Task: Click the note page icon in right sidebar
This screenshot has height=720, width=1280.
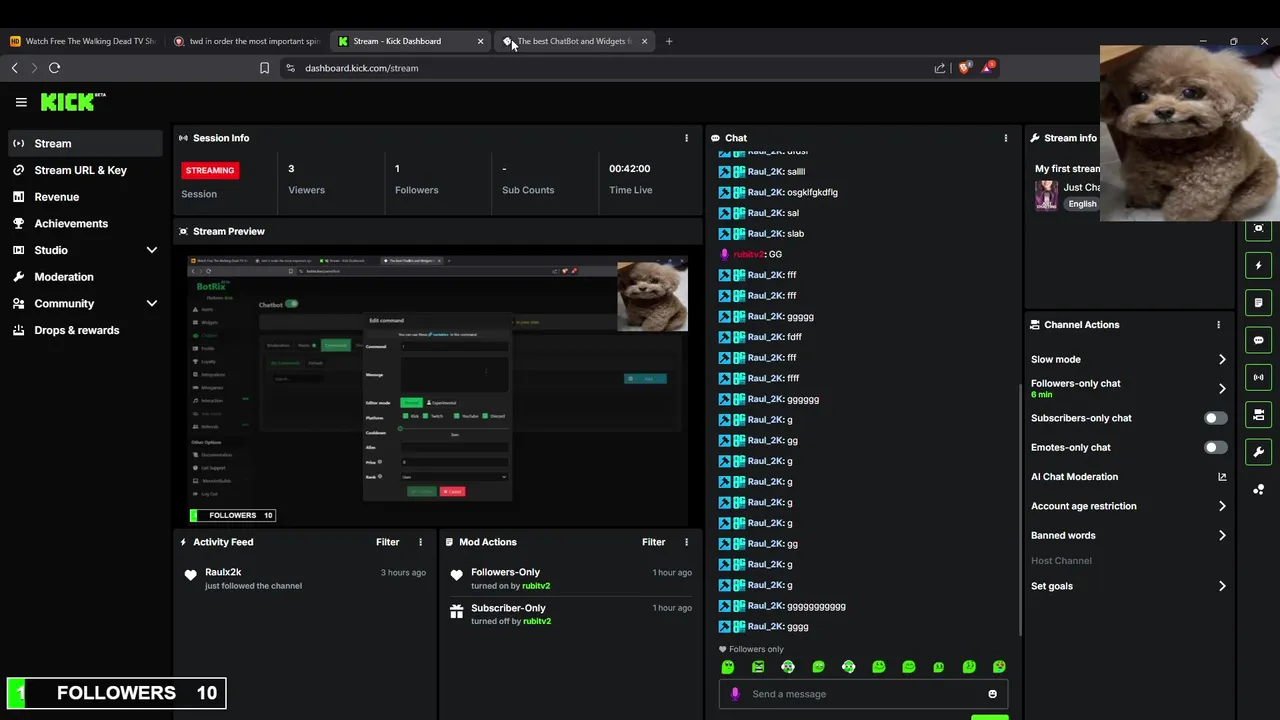Action: [x=1259, y=303]
